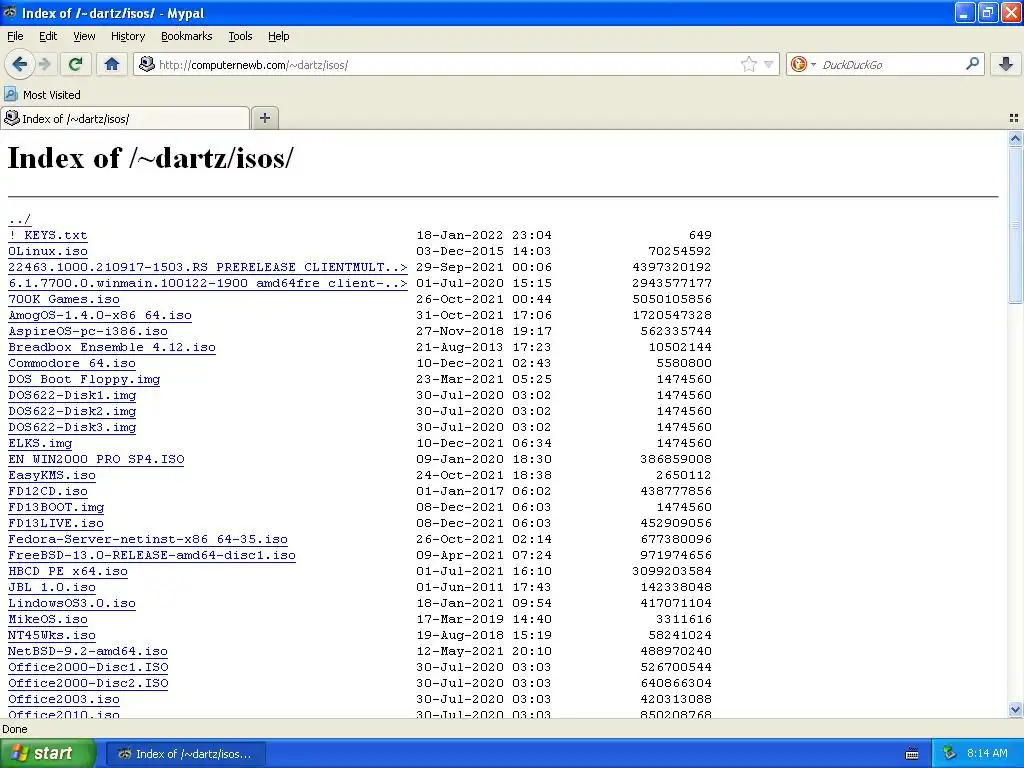Open the Windows Start menu
This screenshot has width=1024, height=768.
click(47, 754)
